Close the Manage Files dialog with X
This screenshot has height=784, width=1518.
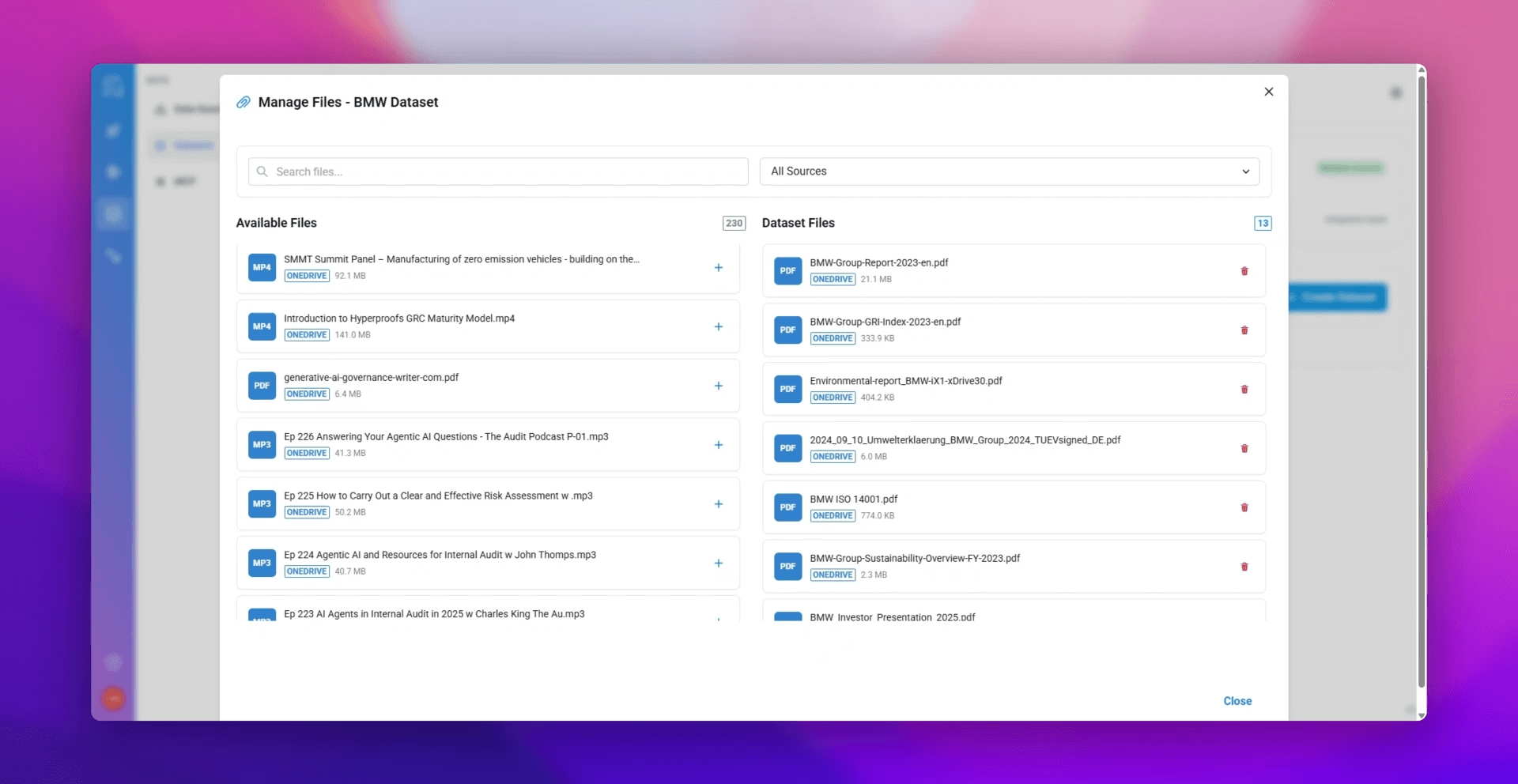click(x=1269, y=92)
